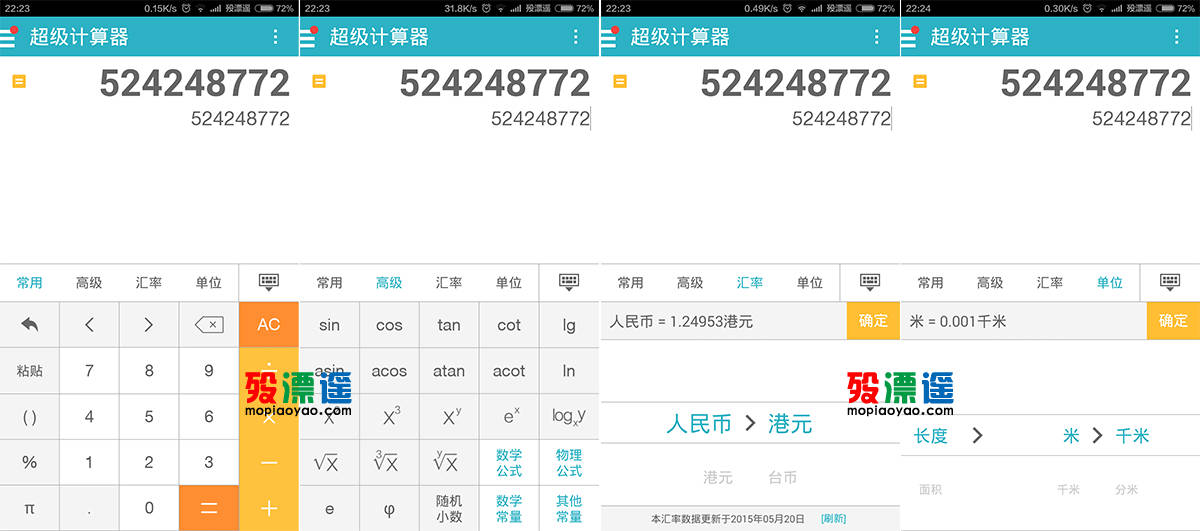This screenshot has height=531, width=1200.
Task: Switch to 汇率 tab on the 常用 keypad screen
Action: (x=149, y=283)
